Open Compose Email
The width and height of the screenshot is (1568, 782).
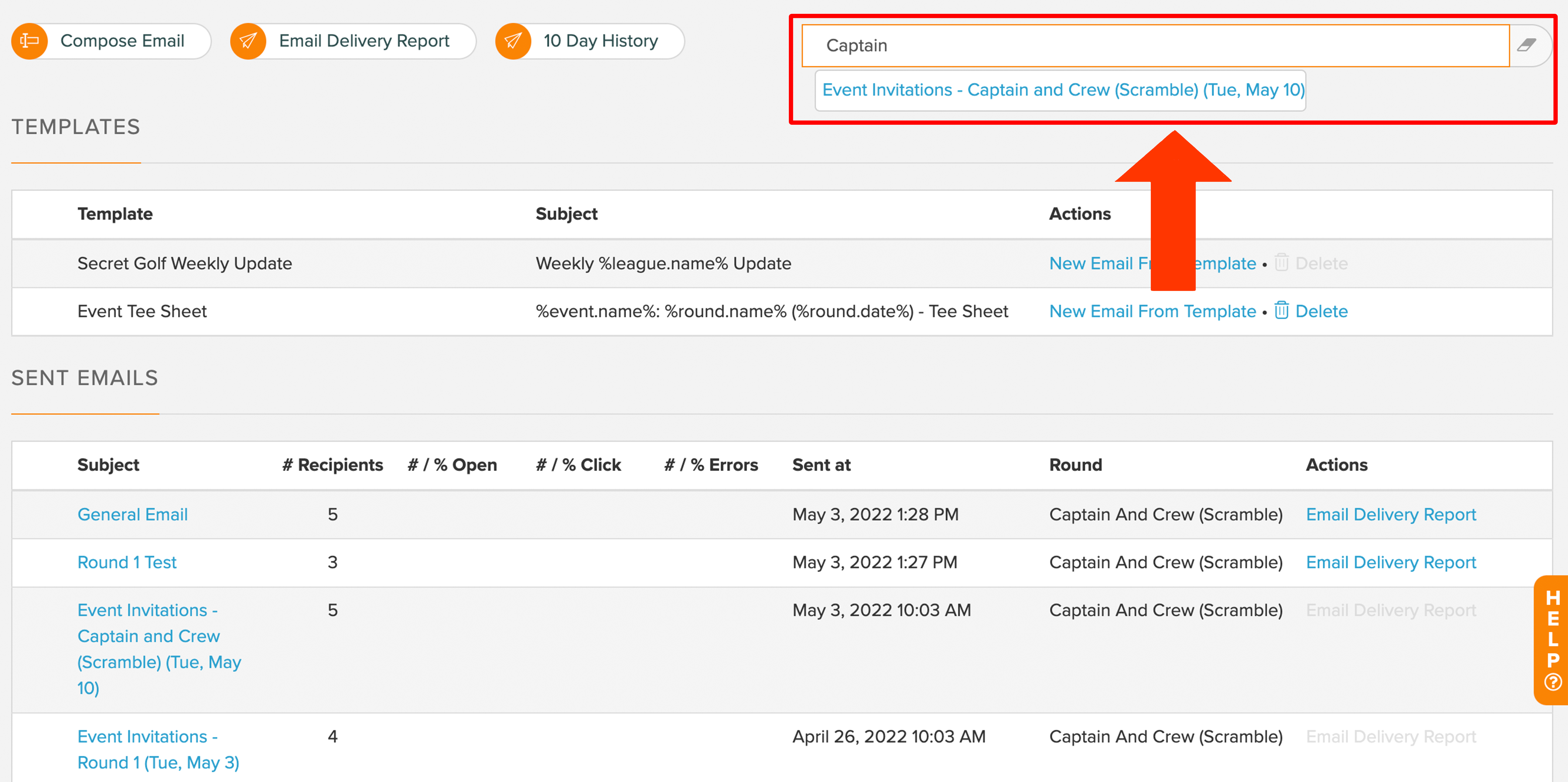click(x=111, y=41)
